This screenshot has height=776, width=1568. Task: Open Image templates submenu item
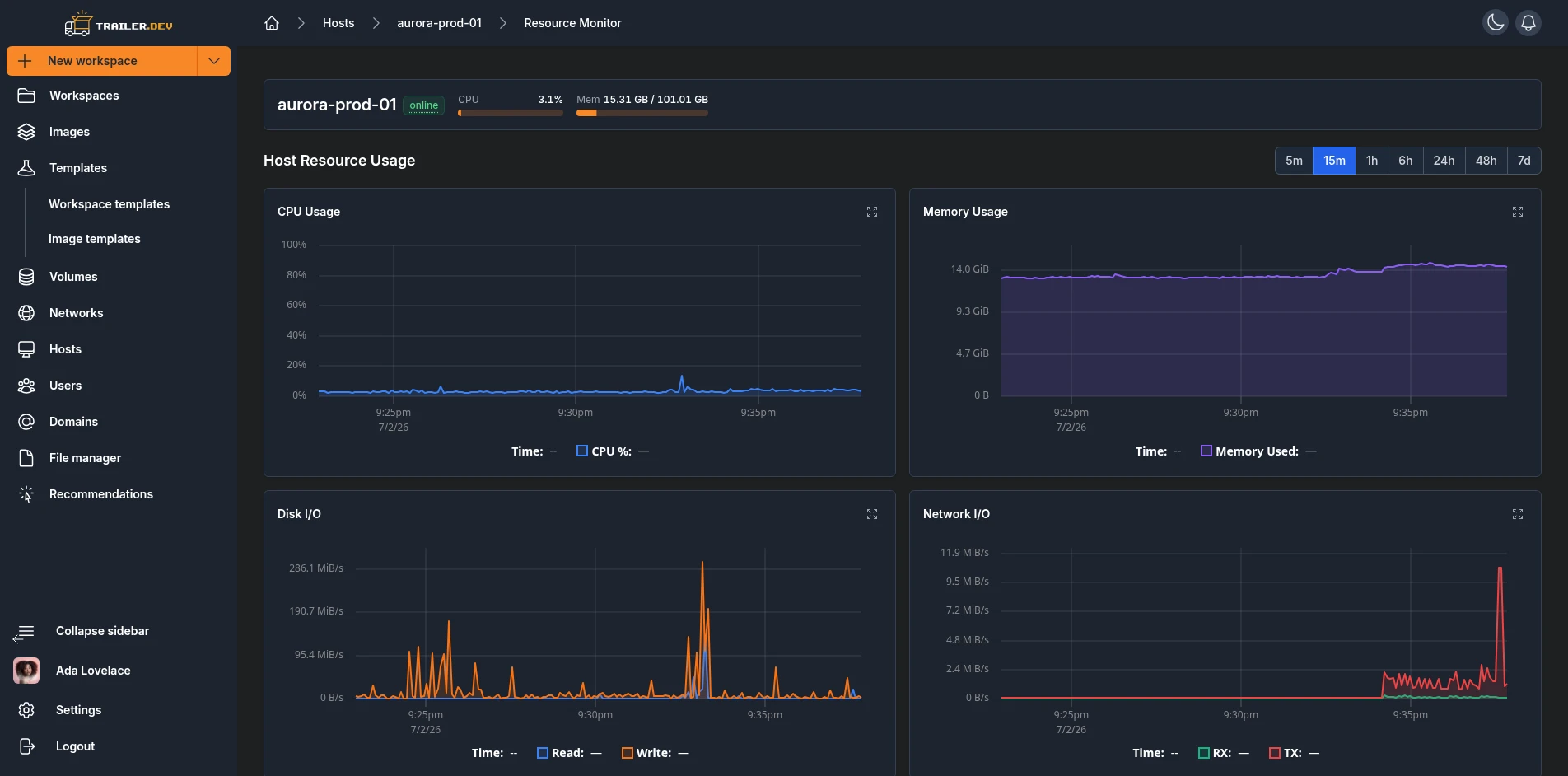[x=94, y=239]
